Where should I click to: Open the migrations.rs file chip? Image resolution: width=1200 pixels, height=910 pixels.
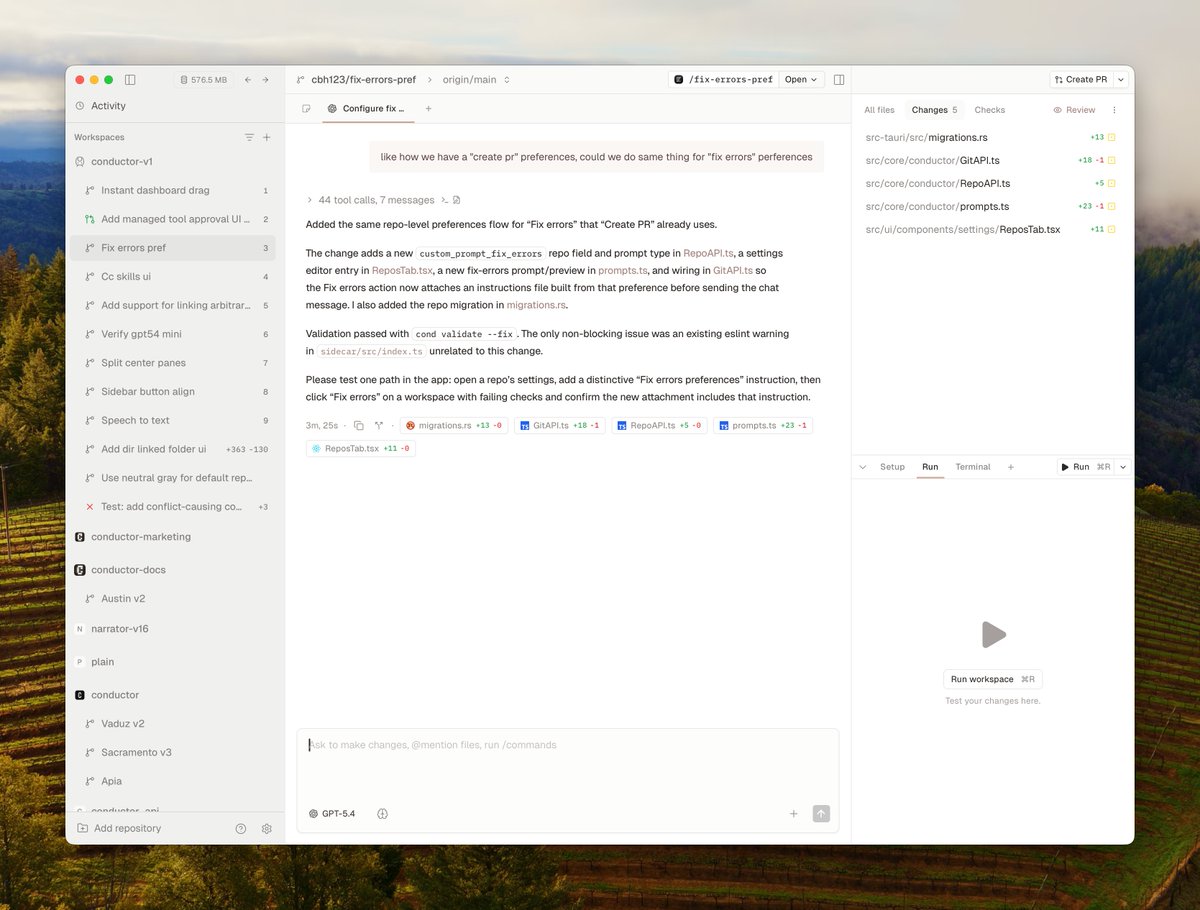point(453,426)
